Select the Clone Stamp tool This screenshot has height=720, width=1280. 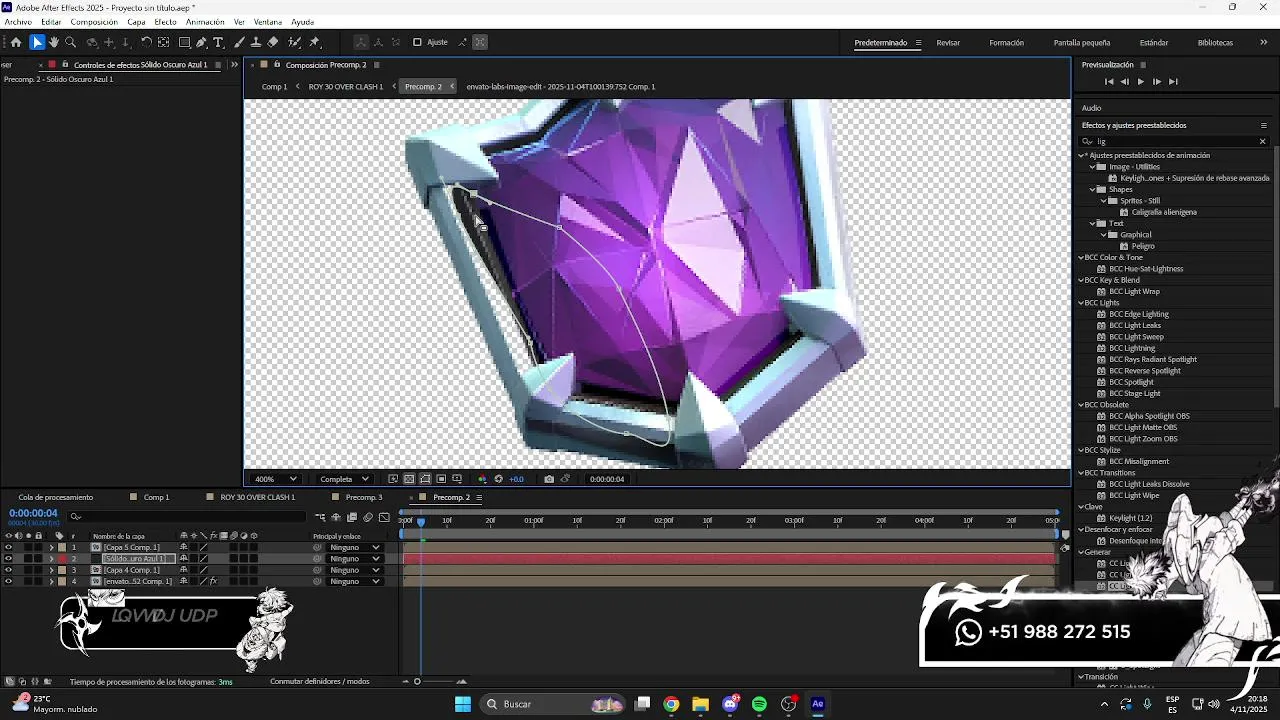click(x=255, y=42)
